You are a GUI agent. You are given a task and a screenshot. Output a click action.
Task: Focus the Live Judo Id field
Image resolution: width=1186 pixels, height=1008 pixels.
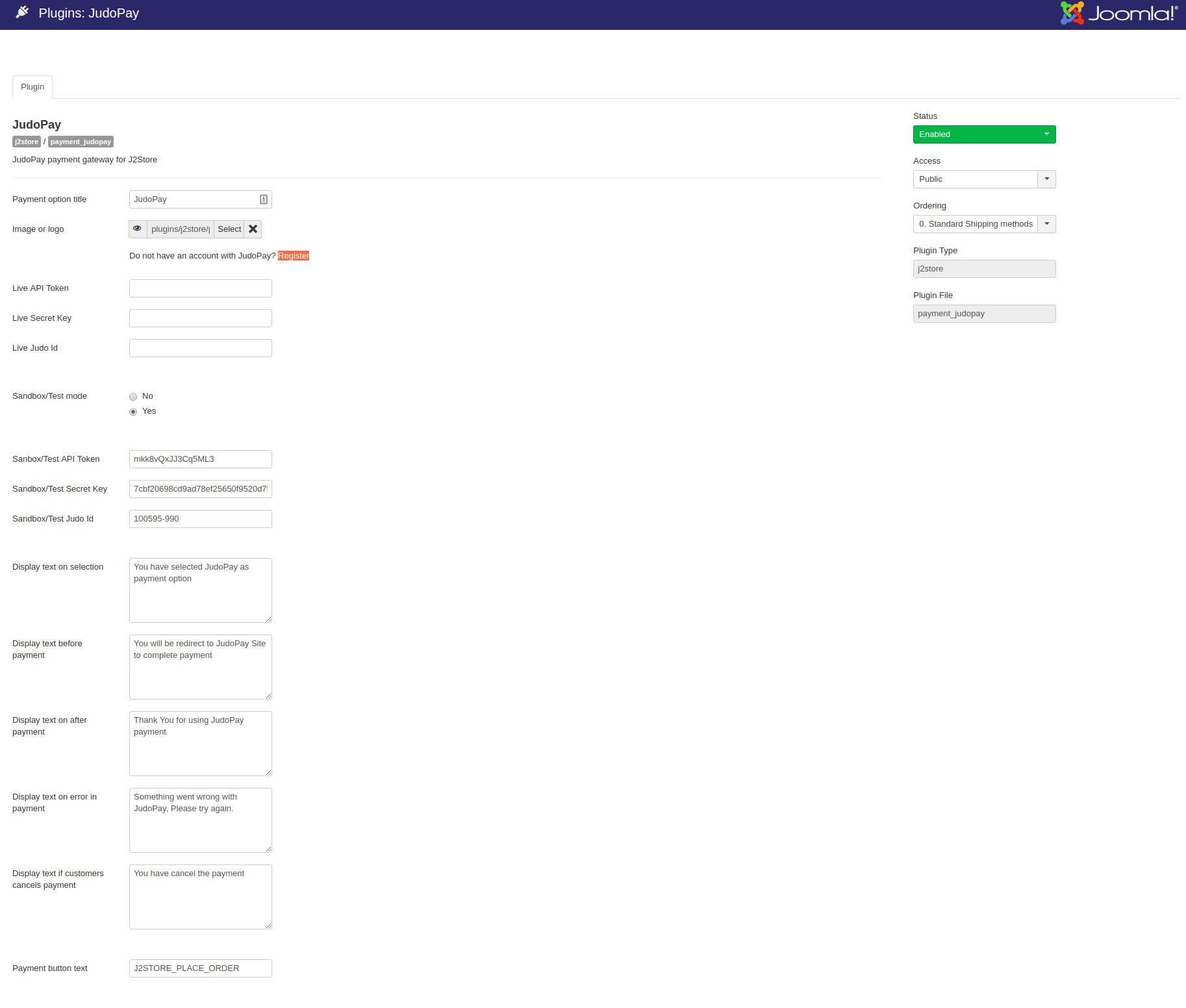(201, 348)
